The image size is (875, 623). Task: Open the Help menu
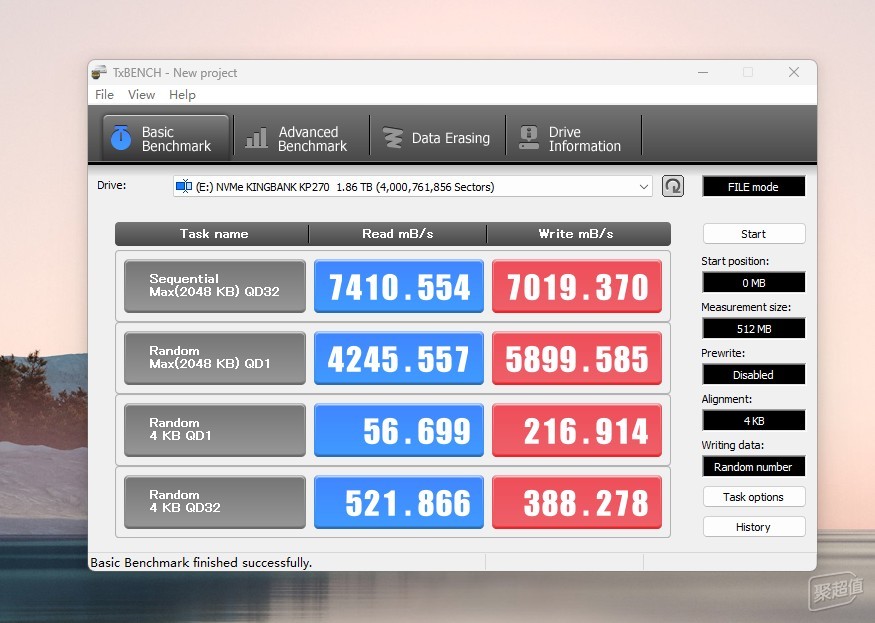[x=182, y=95]
